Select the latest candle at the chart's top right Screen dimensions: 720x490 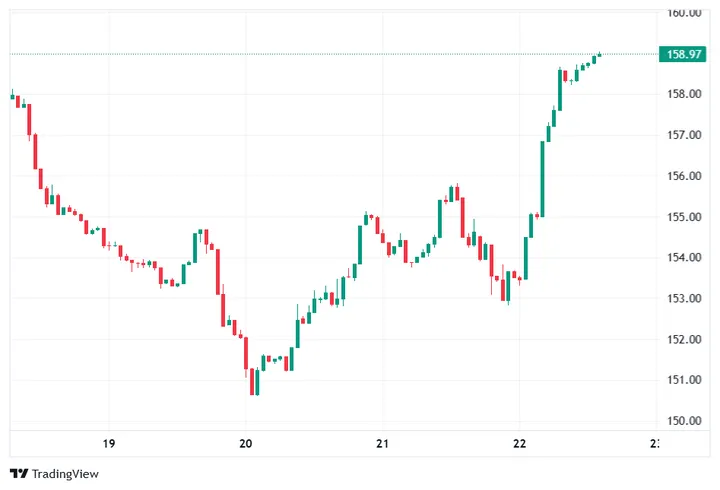click(599, 54)
